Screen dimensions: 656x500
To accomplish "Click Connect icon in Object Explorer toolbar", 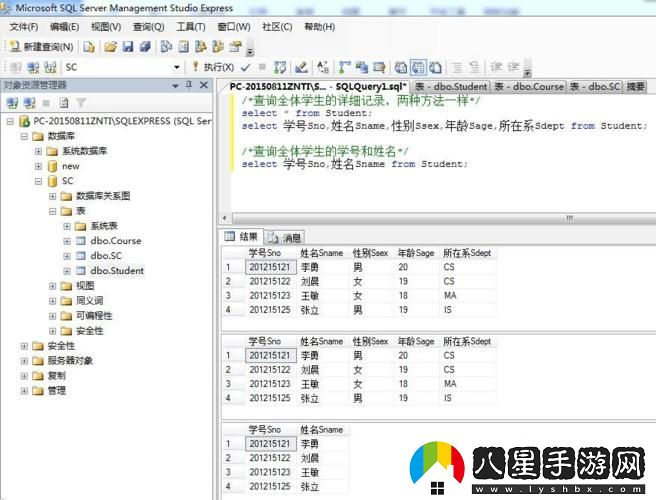I will click(12, 103).
